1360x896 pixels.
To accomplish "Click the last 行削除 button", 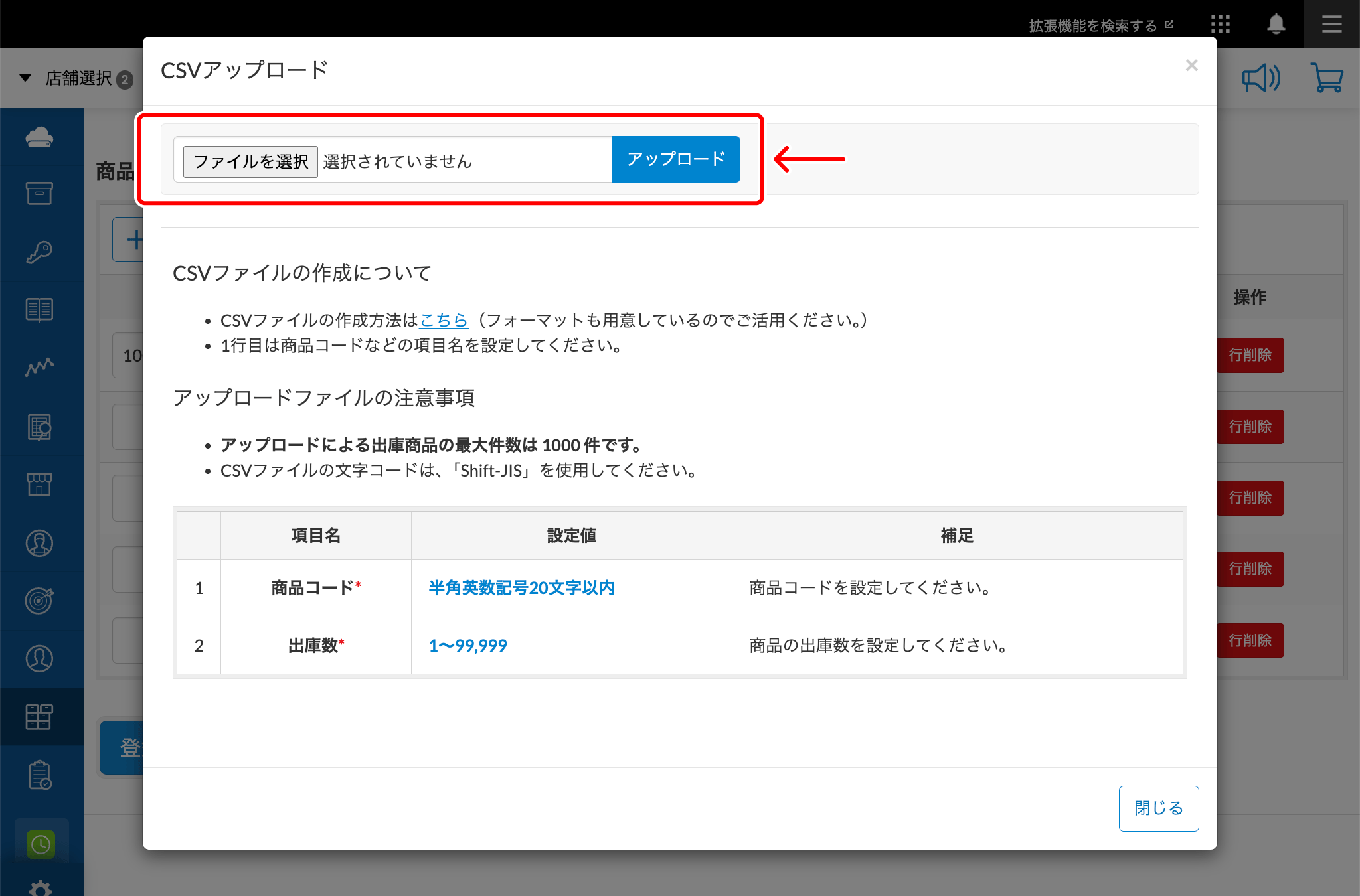I will [x=1250, y=640].
